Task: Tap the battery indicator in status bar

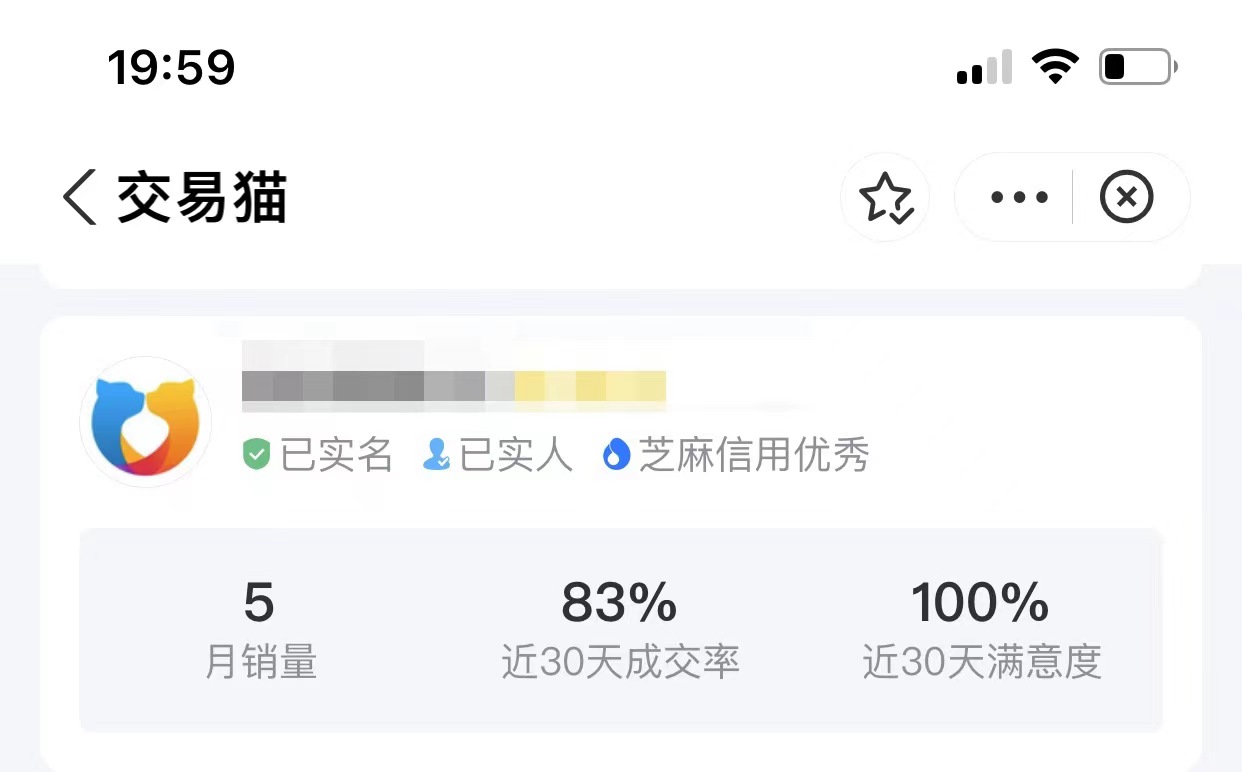Action: (x=1137, y=68)
